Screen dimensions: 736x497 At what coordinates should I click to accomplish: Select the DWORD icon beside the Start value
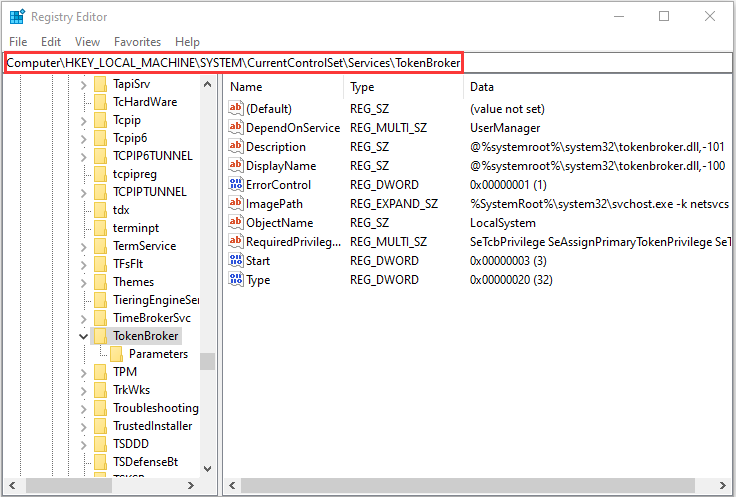[x=236, y=261]
